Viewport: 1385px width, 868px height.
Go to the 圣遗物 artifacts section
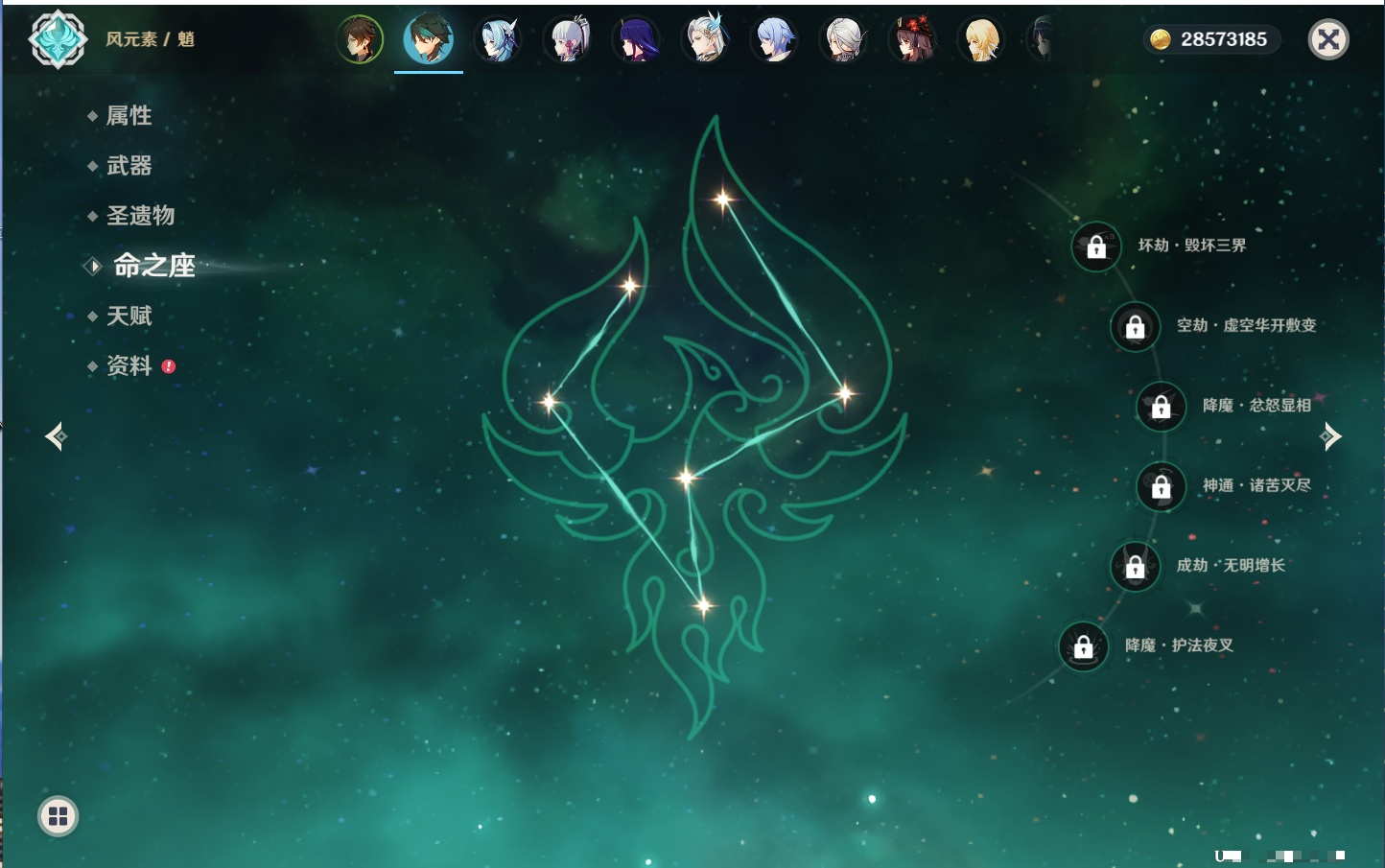[140, 216]
